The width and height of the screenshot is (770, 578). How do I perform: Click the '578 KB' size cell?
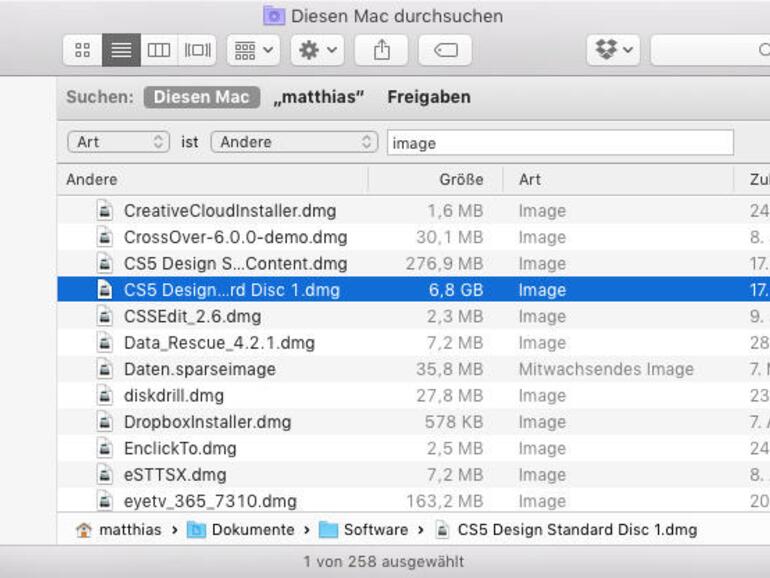454,422
